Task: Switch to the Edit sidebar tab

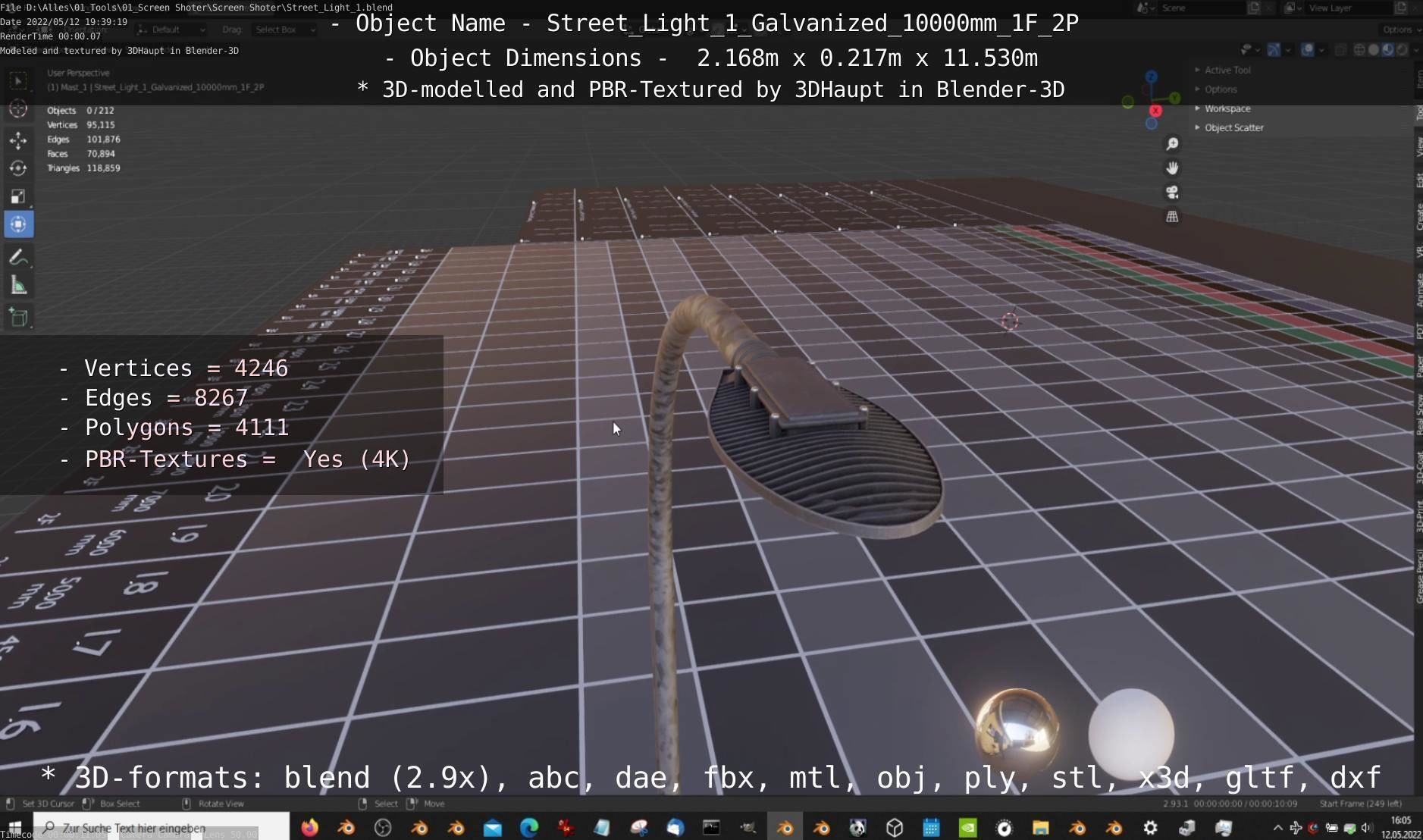Action: (x=1418, y=180)
